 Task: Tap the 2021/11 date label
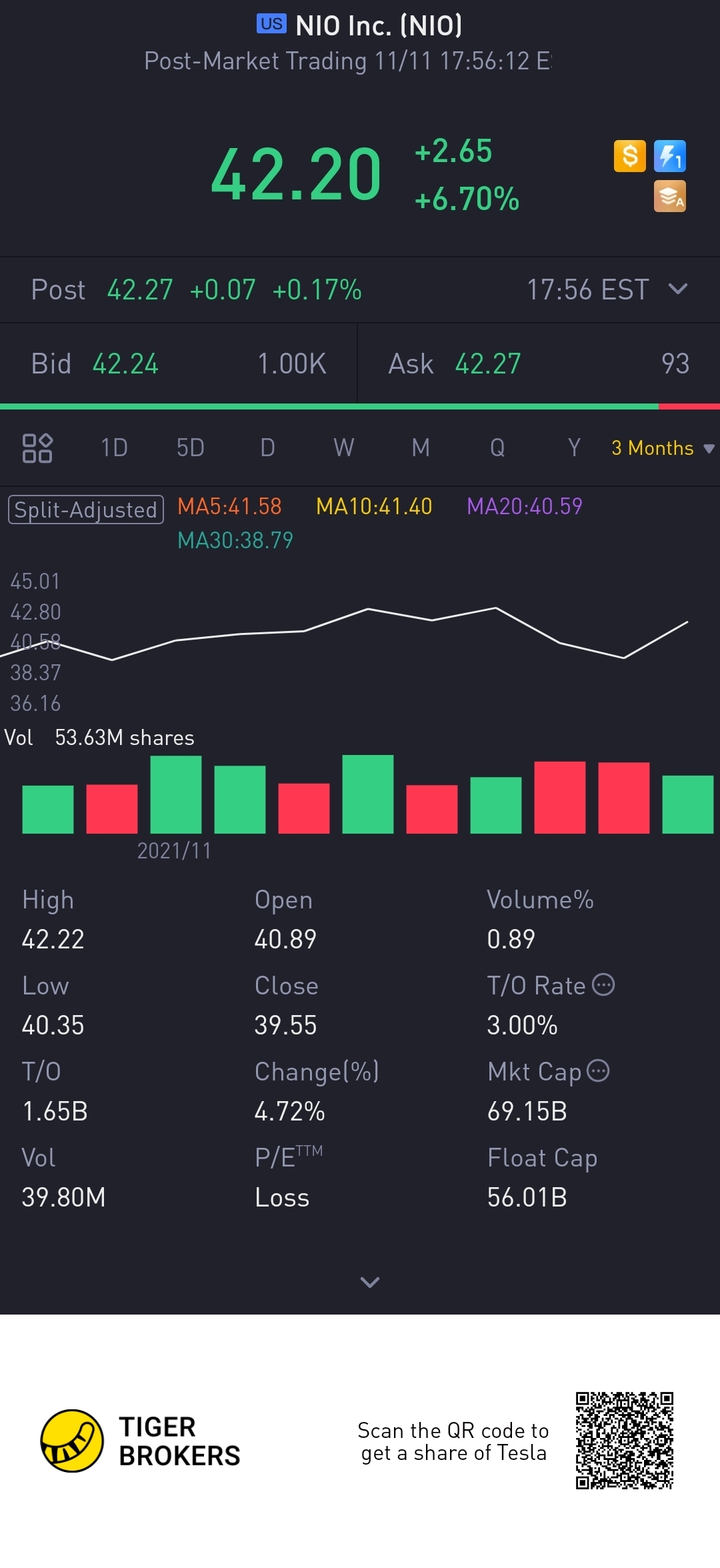174,851
